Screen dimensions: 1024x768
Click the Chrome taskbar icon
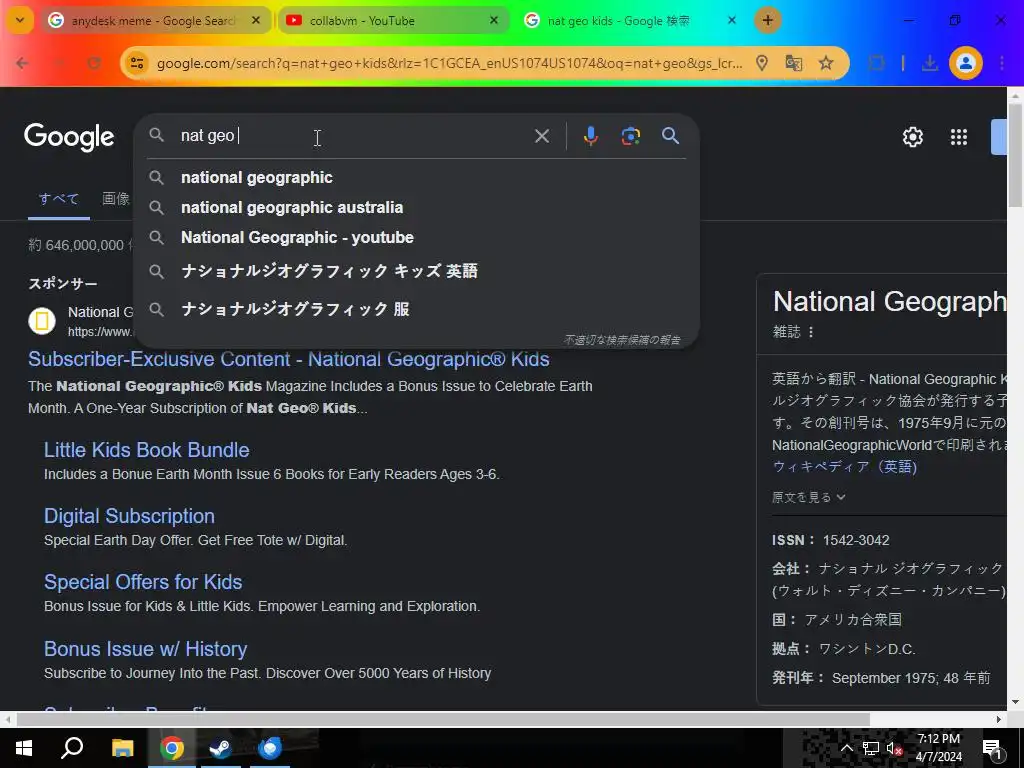tap(172, 748)
